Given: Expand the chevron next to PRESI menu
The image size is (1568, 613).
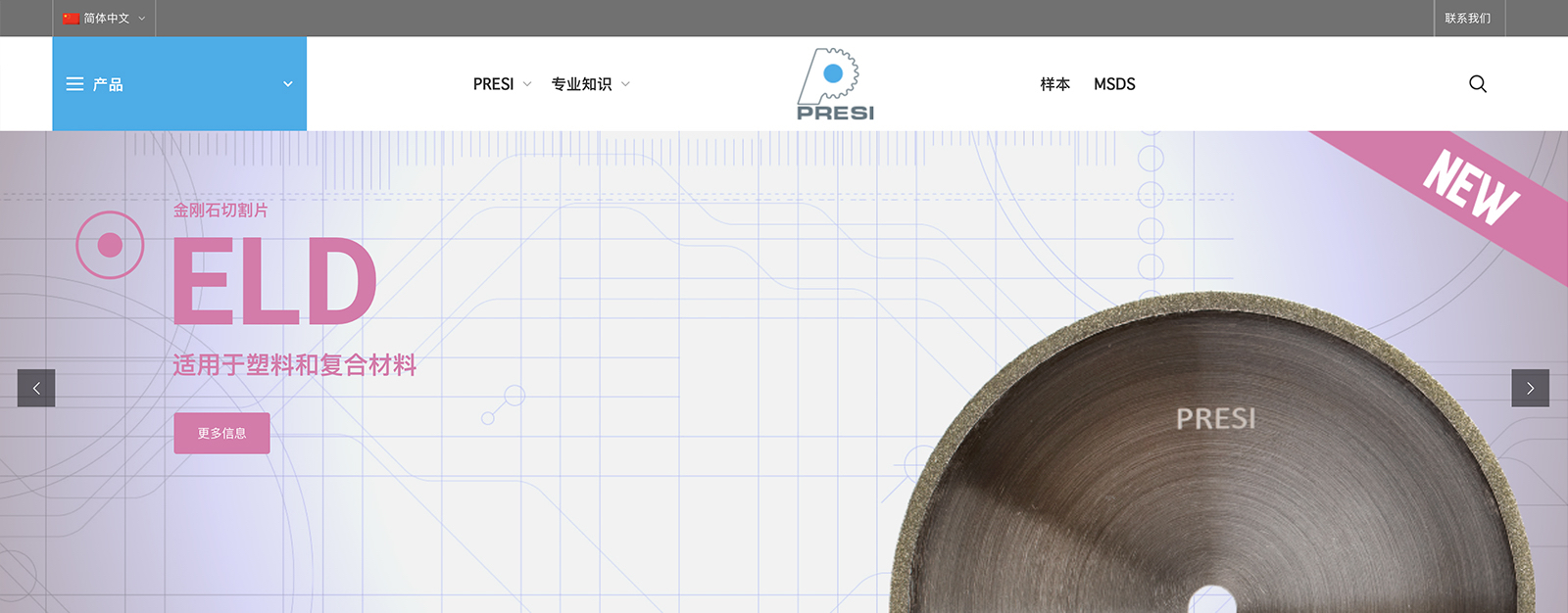Looking at the screenshot, I should [527, 84].
